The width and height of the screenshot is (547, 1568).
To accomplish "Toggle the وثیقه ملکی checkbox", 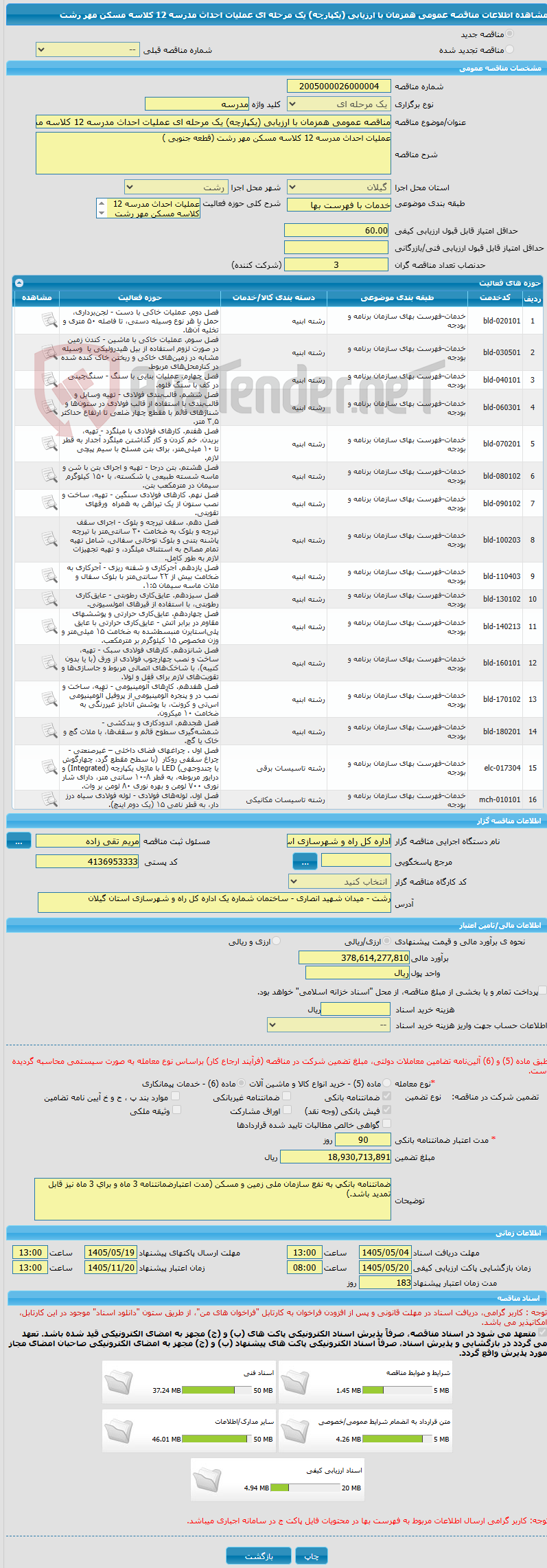I will 176,1110.
